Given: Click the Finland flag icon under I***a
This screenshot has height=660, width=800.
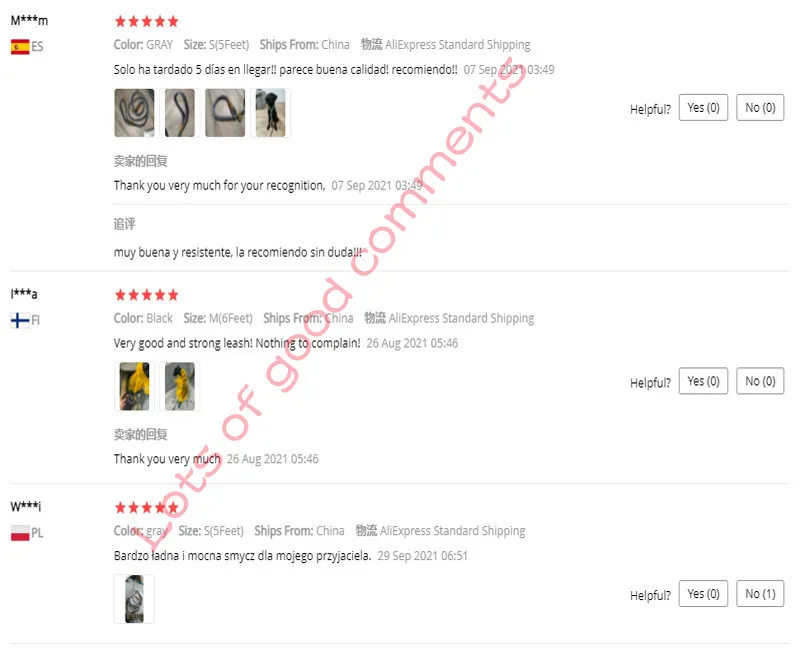Looking at the screenshot, I should pyautogui.click(x=20, y=320).
